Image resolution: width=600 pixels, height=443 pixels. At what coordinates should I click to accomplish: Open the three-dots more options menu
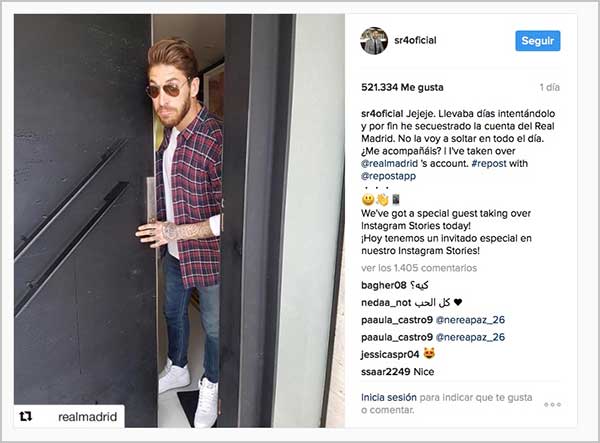(x=552, y=404)
